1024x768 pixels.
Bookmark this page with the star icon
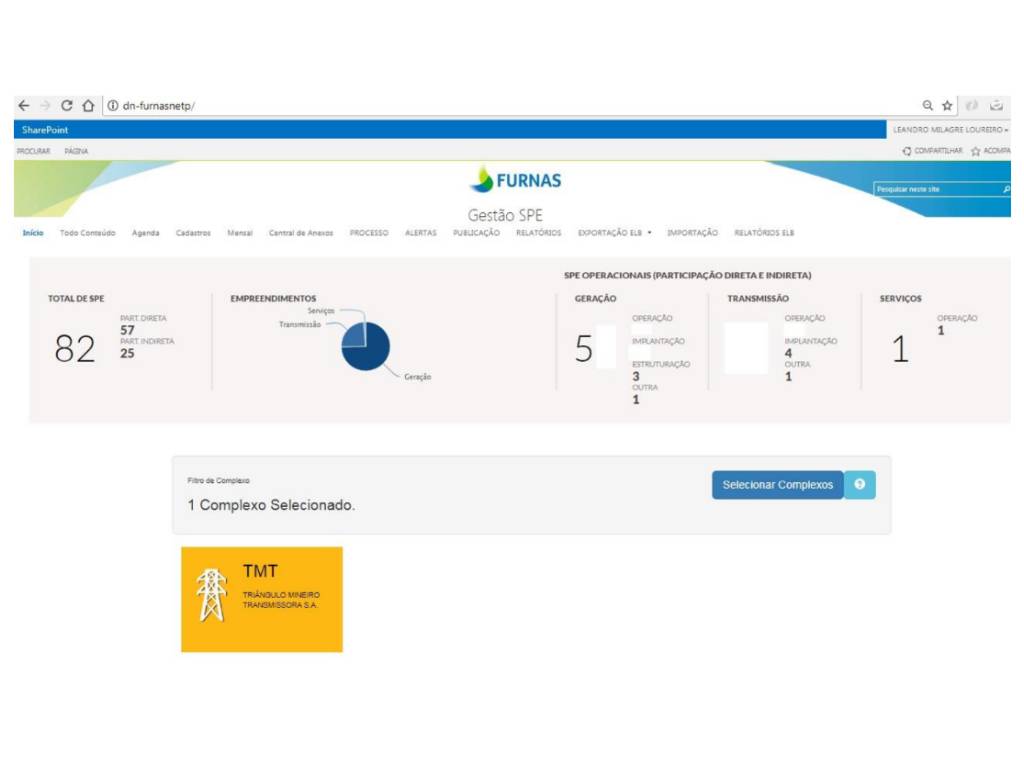pyautogui.click(x=947, y=105)
